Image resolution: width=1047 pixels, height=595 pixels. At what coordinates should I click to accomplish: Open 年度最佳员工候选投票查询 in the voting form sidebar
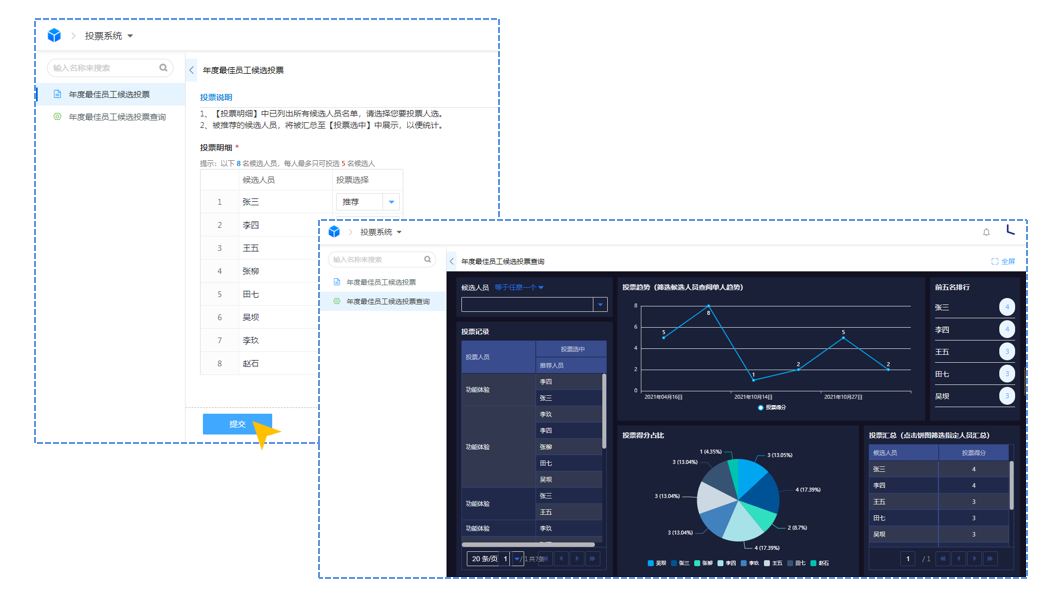click(117, 117)
